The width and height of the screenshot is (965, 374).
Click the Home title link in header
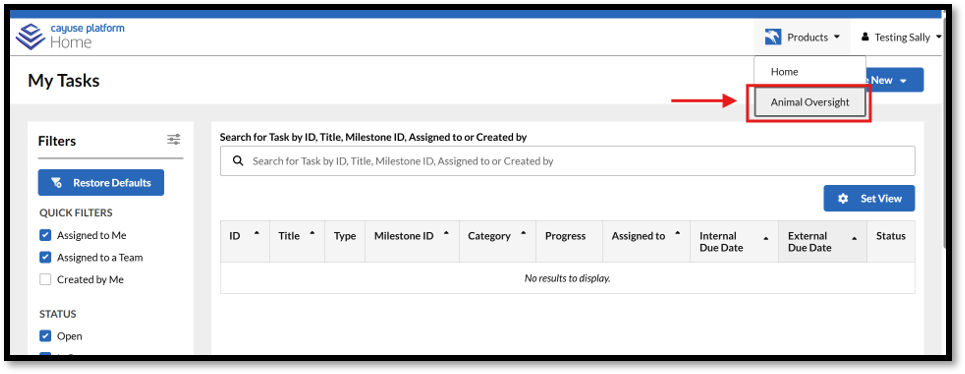(x=71, y=42)
